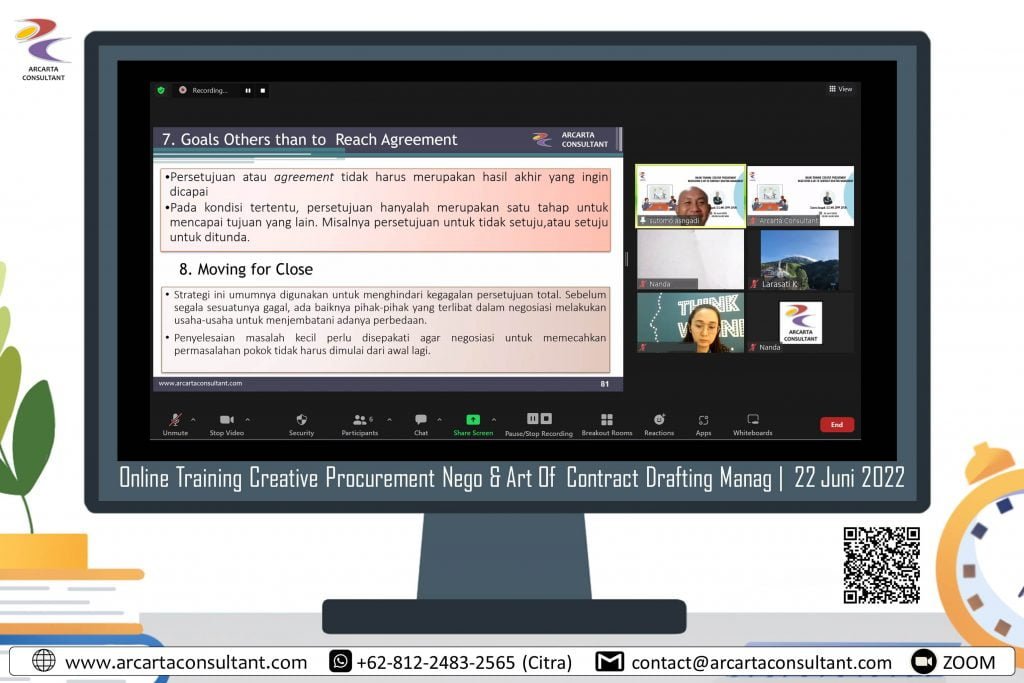Toggle the camera with Stop Video
1024x683 pixels.
(x=226, y=420)
